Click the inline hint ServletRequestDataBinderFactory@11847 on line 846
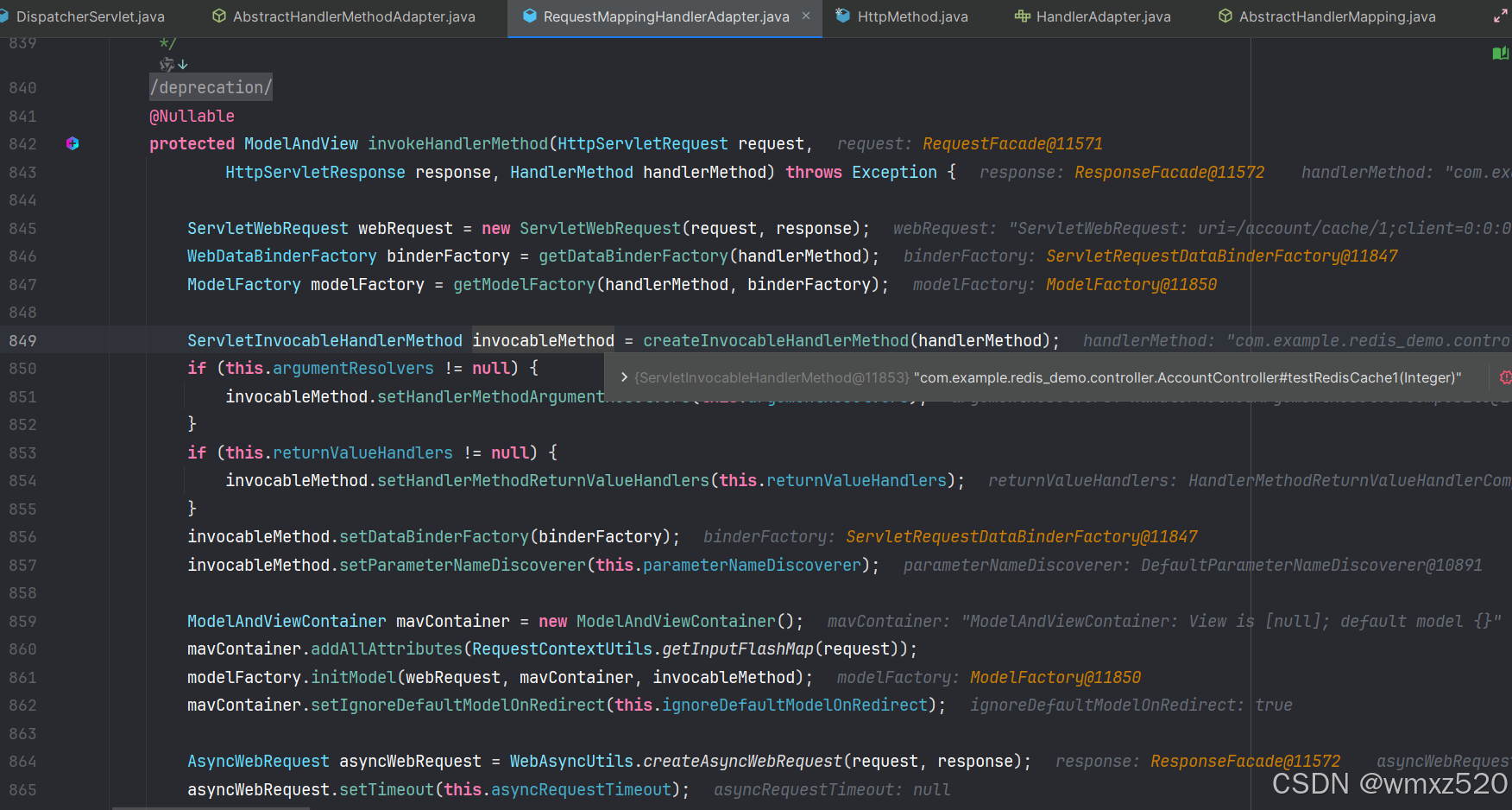Image resolution: width=1512 pixels, height=810 pixels. (1221, 256)
